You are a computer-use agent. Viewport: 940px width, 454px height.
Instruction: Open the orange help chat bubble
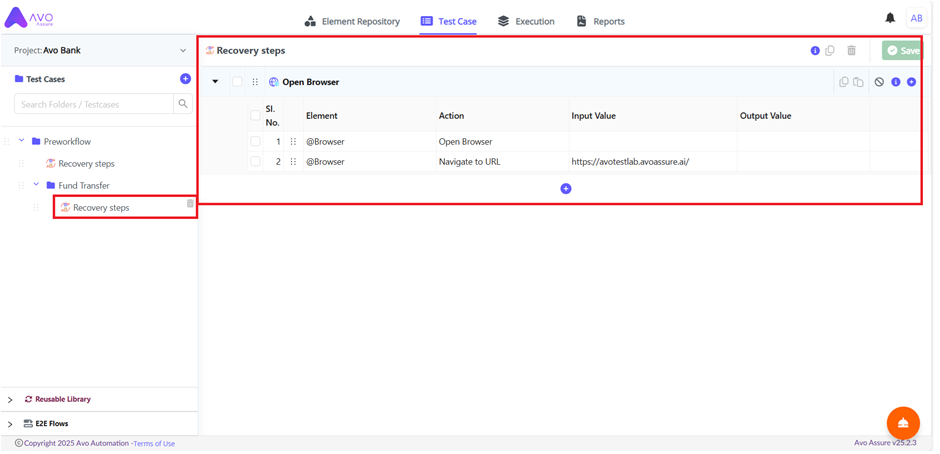tap(902, 422)
